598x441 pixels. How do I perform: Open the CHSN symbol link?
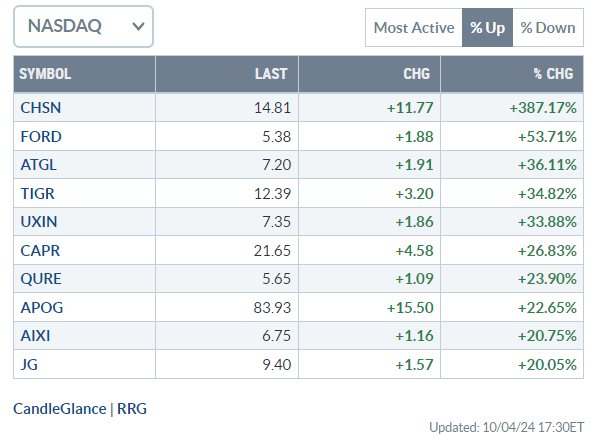click(x=41, y=108)
